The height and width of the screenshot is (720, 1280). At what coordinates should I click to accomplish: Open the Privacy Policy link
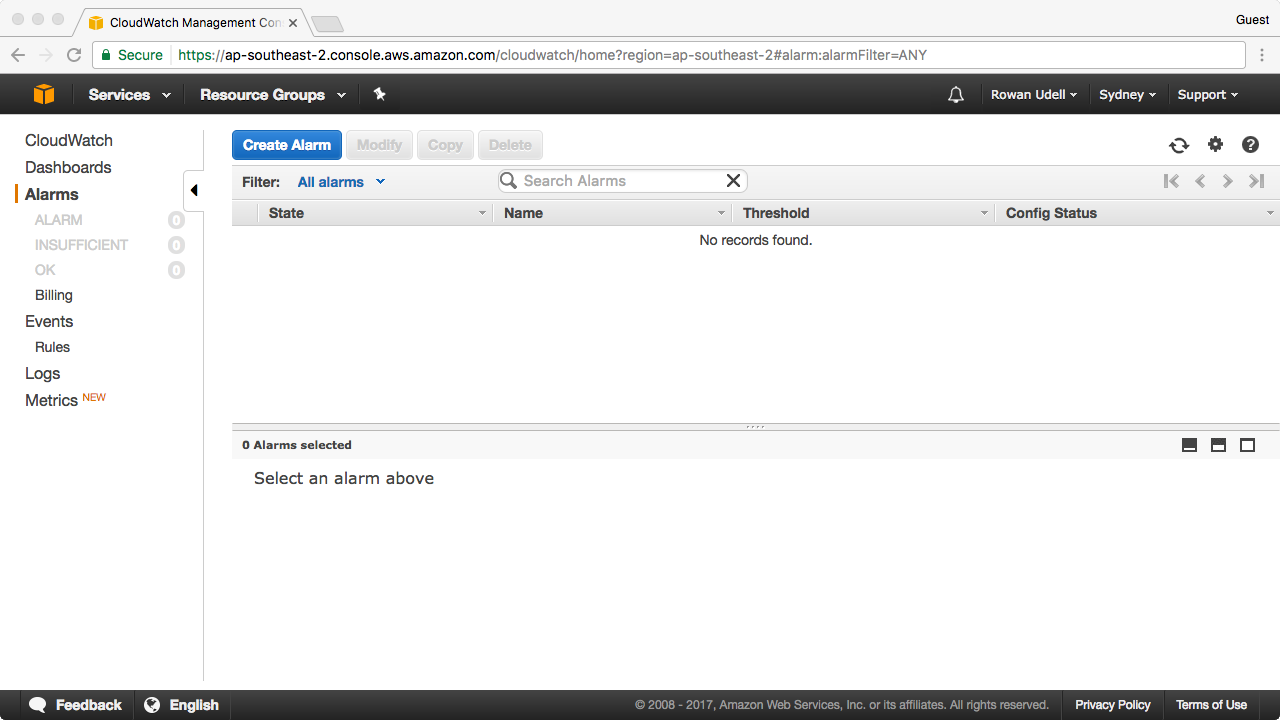pyautogui.click(x=1113, y=705)
